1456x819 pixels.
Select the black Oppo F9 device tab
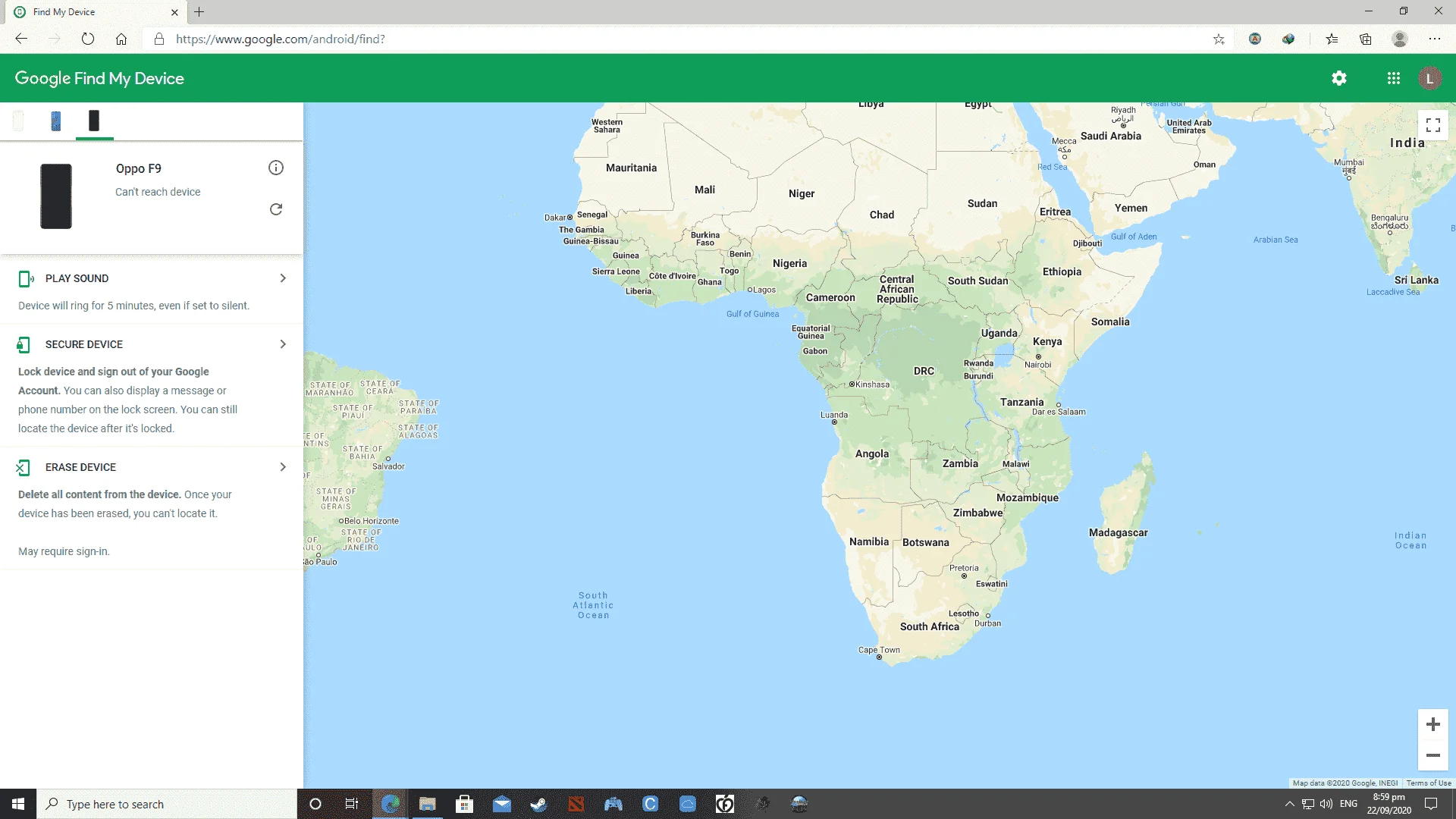(94, 121)
